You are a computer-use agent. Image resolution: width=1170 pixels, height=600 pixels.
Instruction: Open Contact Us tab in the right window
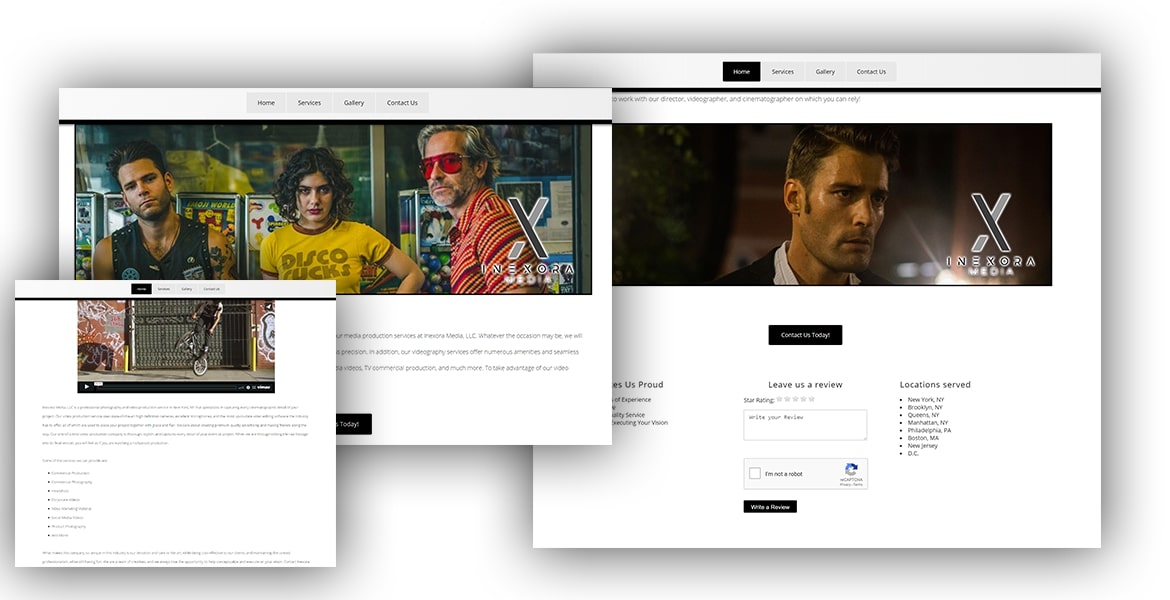pos(872,72)
